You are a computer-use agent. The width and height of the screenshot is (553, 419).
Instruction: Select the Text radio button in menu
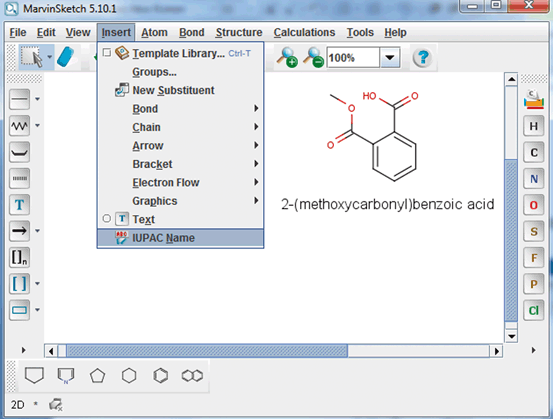click(x=107, y=219)
